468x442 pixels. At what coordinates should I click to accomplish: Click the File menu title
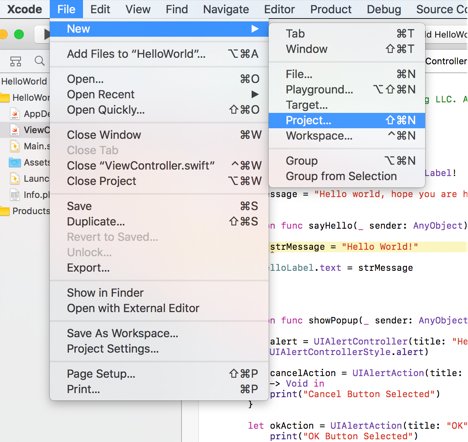(66, 9)
